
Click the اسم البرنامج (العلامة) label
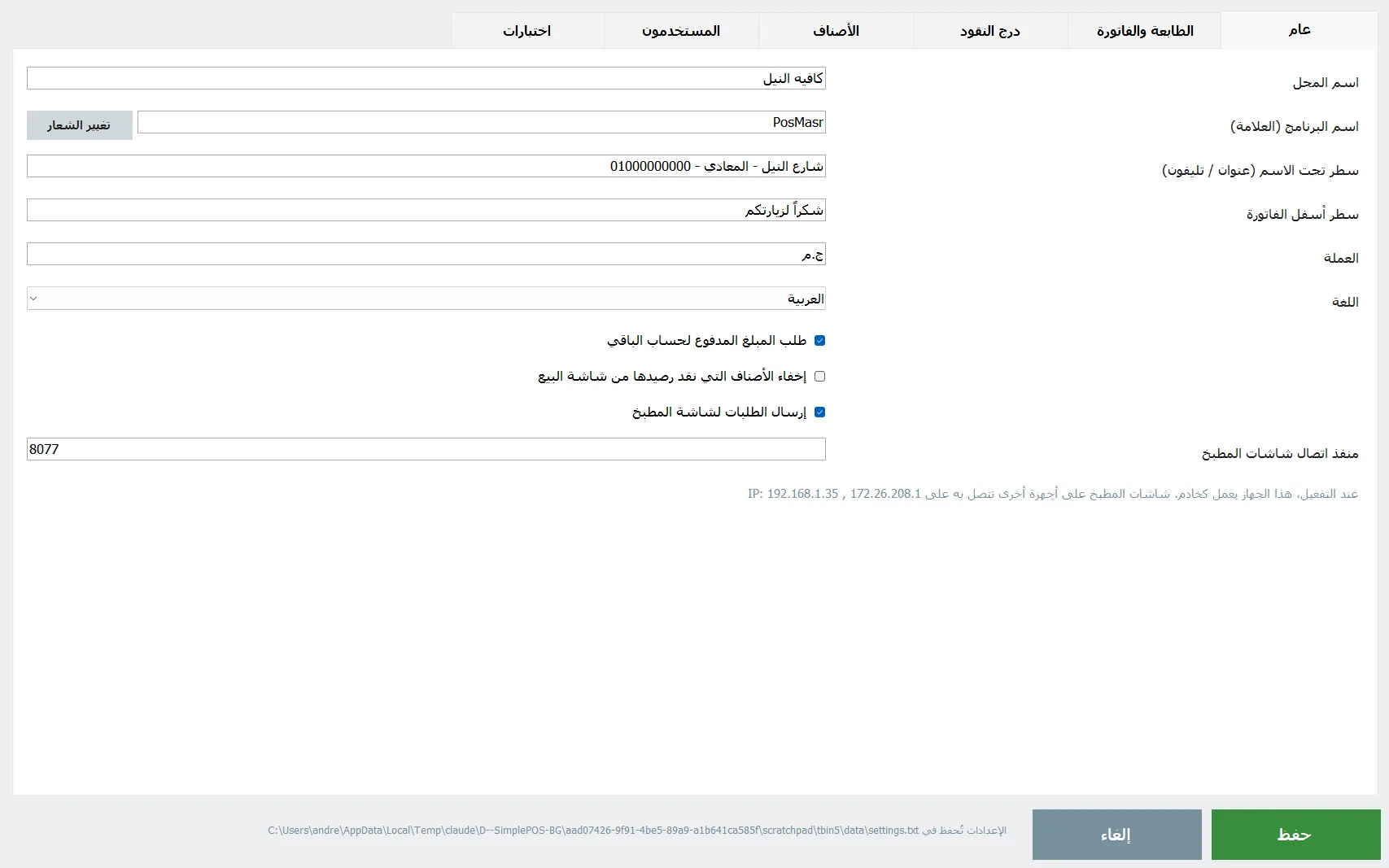(x=1295, y=127)
